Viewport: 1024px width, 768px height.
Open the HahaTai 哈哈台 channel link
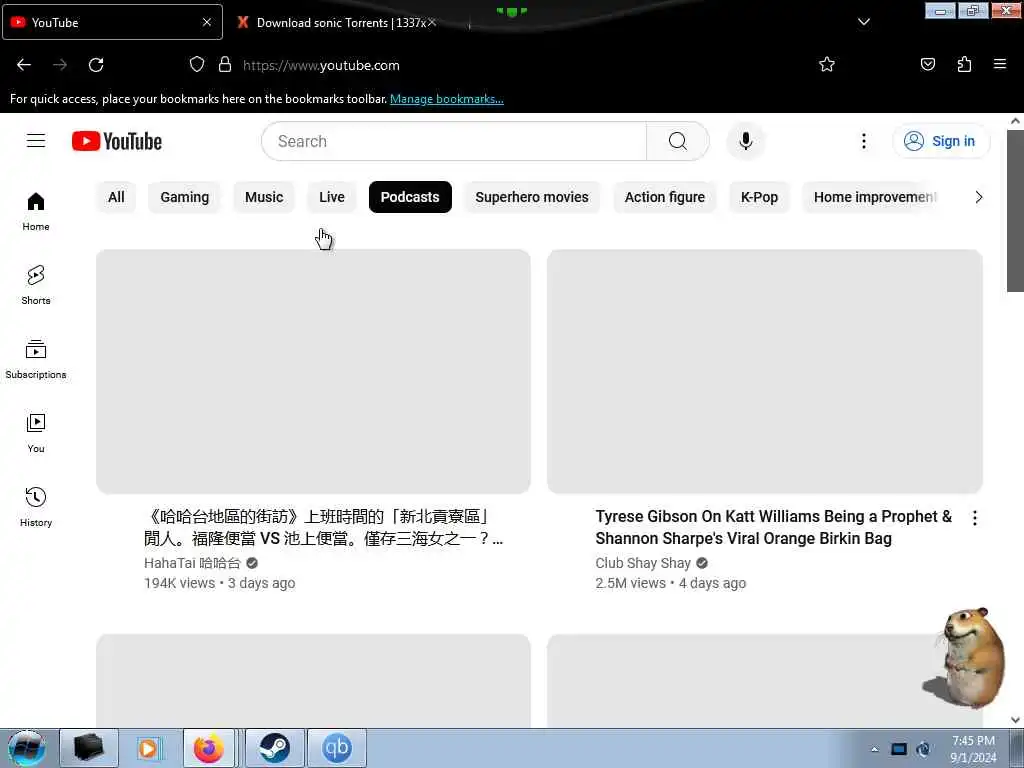[193, 563]
